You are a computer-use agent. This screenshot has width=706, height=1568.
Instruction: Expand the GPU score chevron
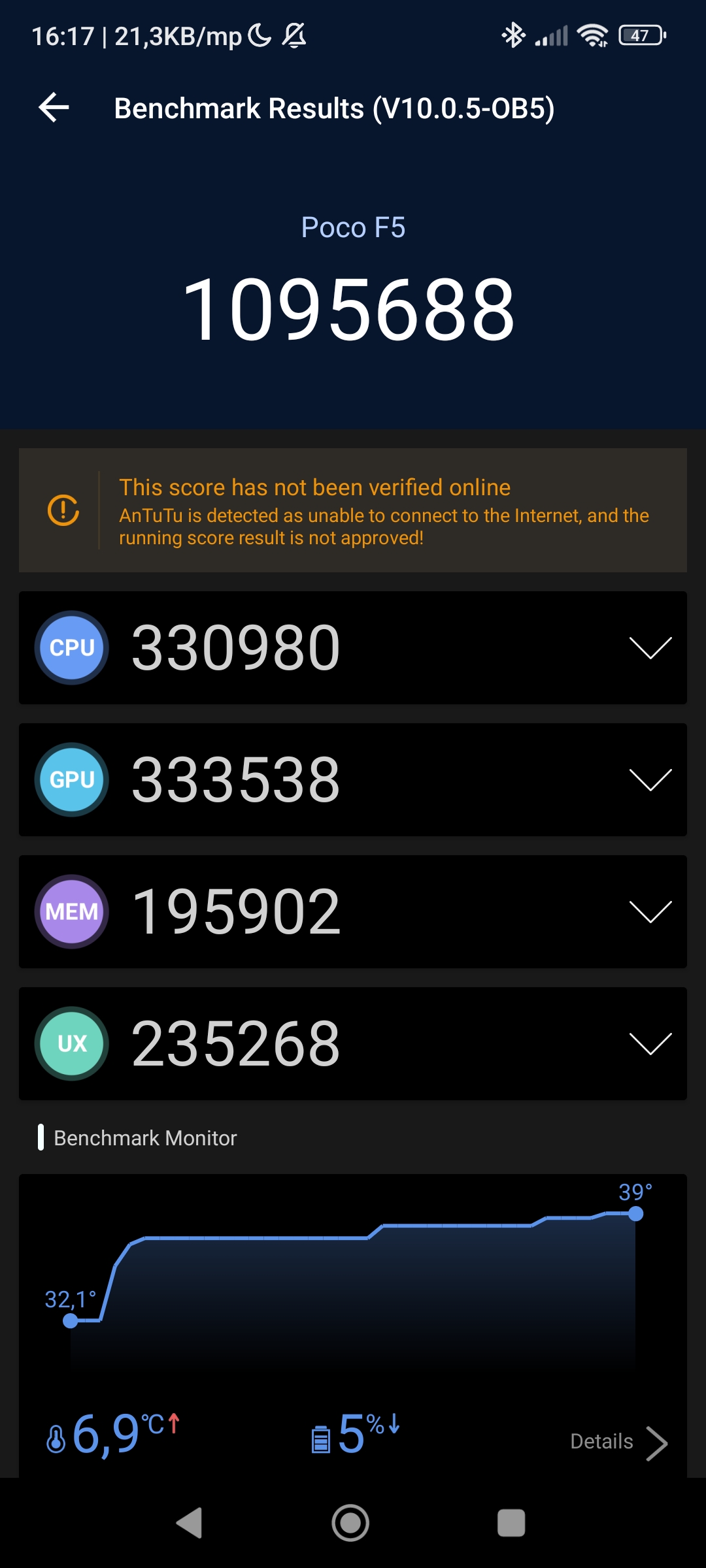[650, 779]
